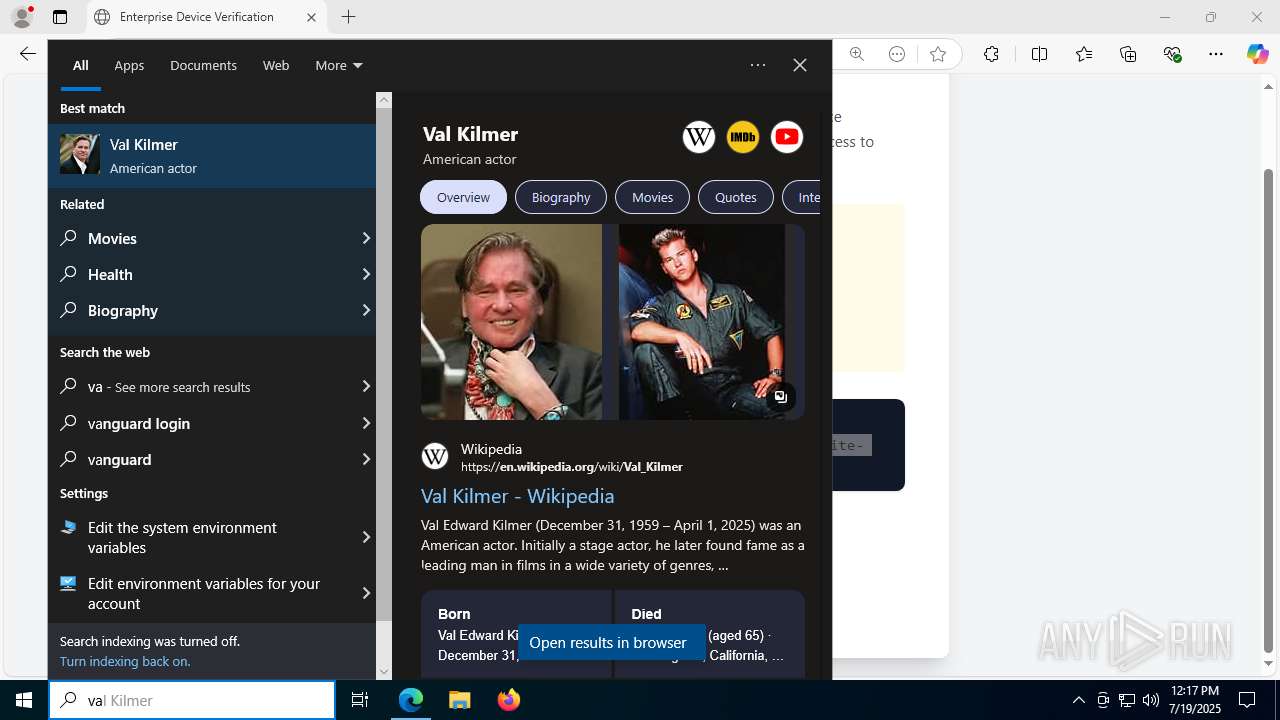
Task: Launch Microsoft Edge from taskbar
Action: [411, 700]
